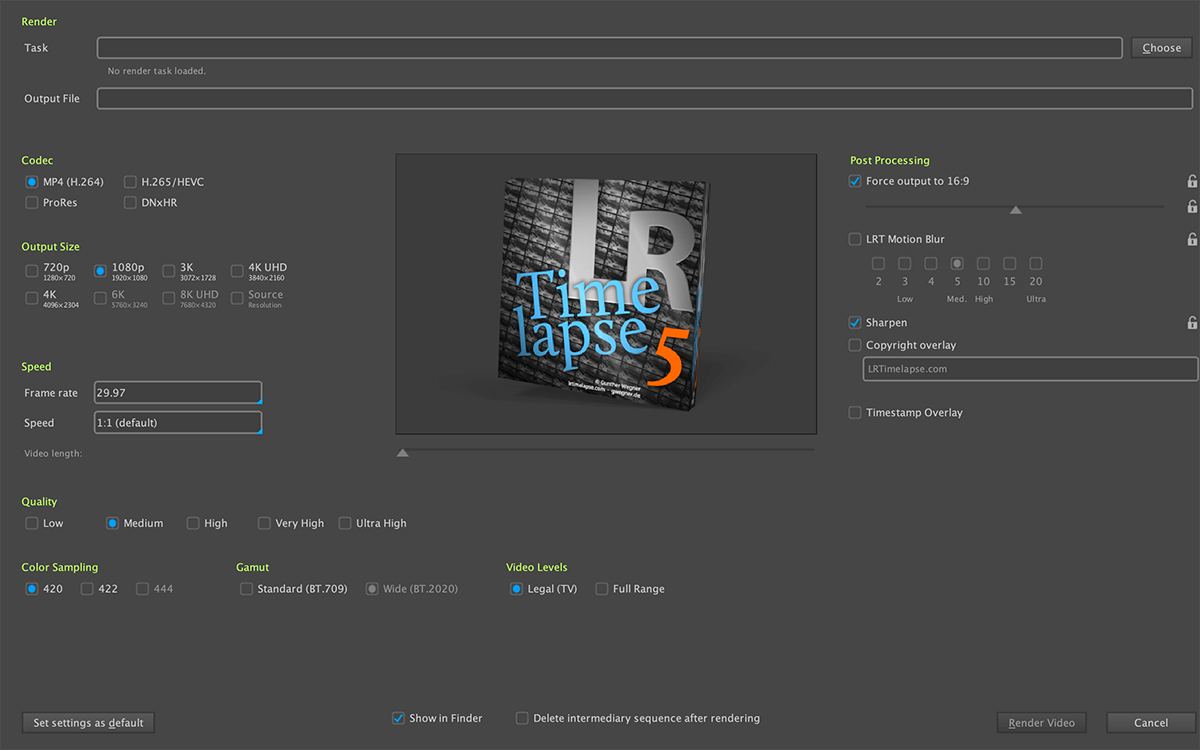This screenshot has height=750, width=1200.
Task: Click the Task input field
Action: point(609,48)
